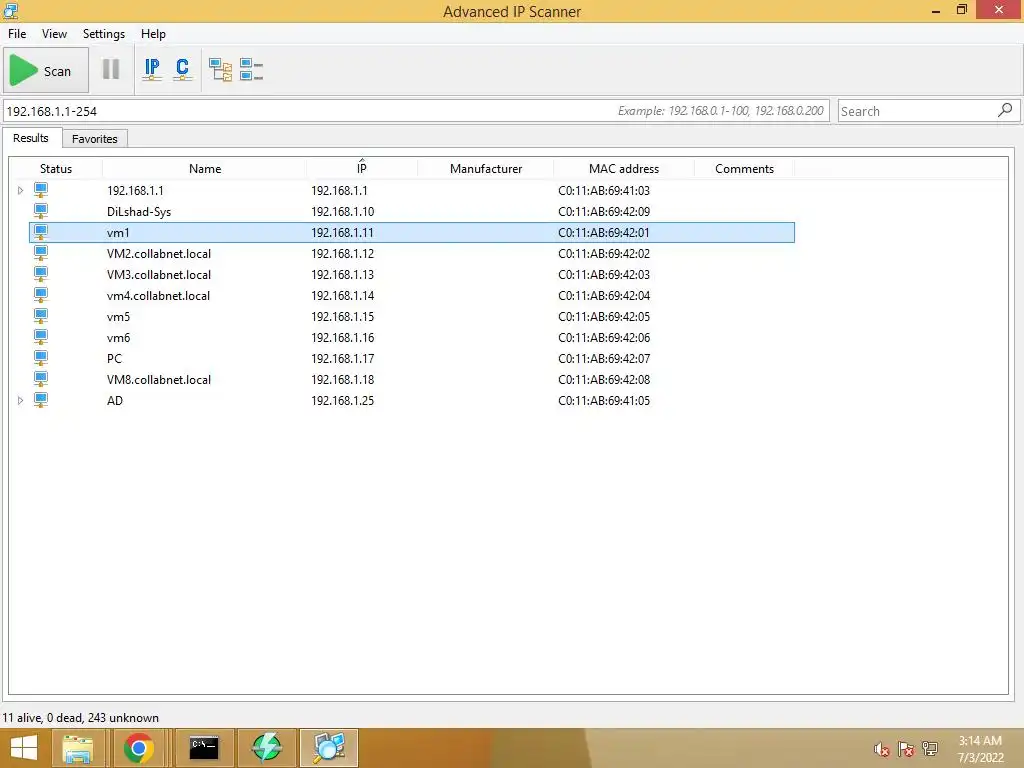Screen dimensions: 1024x768
Task: Click the computer icon for DiLshad-Sys
Action: (40, 211)
